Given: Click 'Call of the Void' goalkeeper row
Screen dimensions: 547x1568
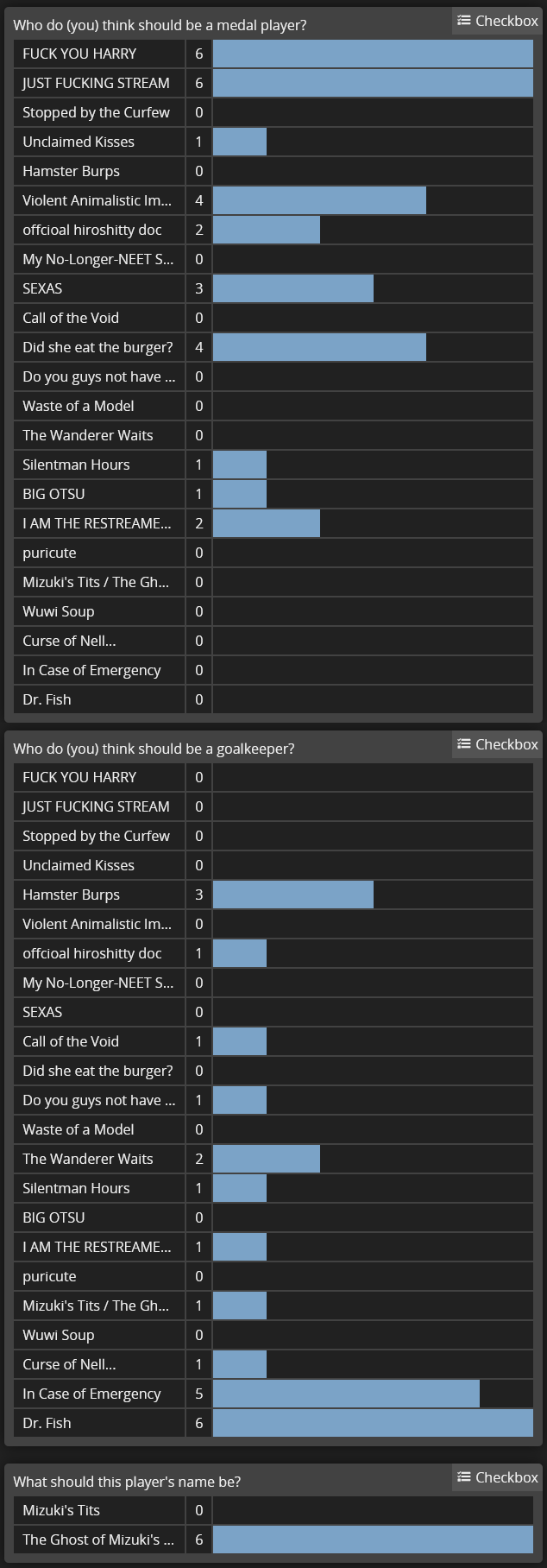Looking at the screenshot, I should (x=273, y=1041).
